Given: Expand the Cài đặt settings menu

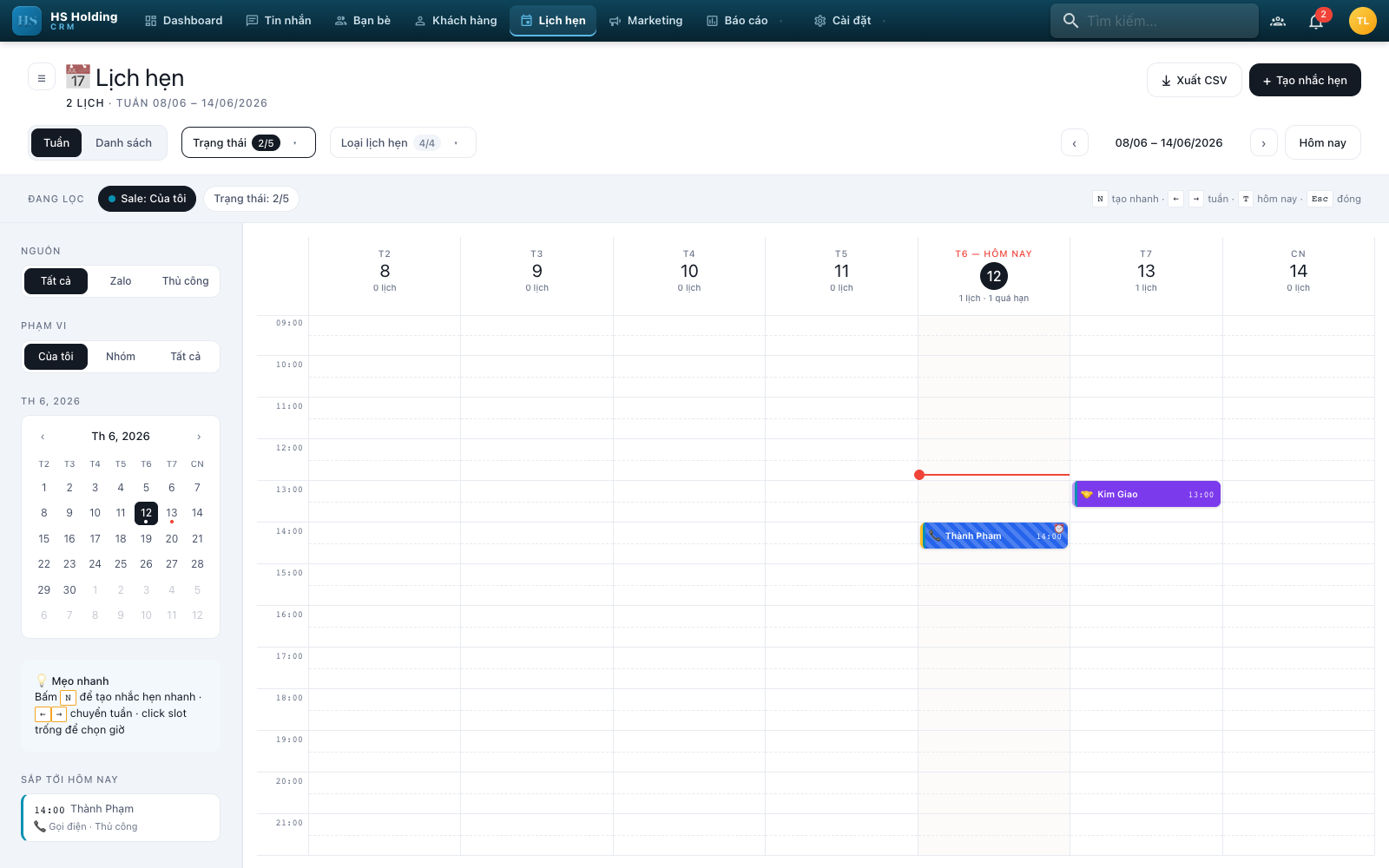Looking at the screenshot, I should pyautogui.click(x=851, y=20).
